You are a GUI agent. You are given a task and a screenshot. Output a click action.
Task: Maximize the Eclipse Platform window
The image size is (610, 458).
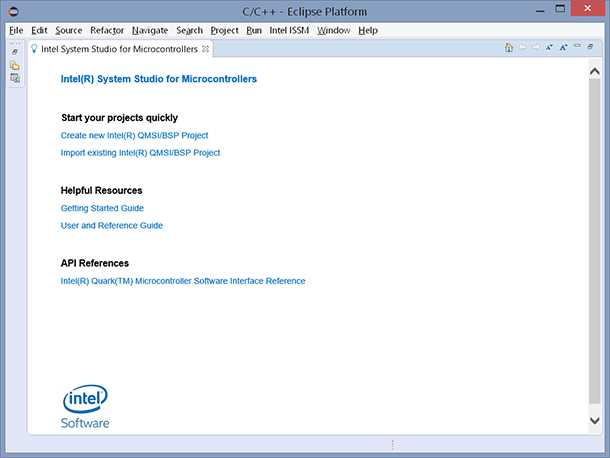coord(560,9)
